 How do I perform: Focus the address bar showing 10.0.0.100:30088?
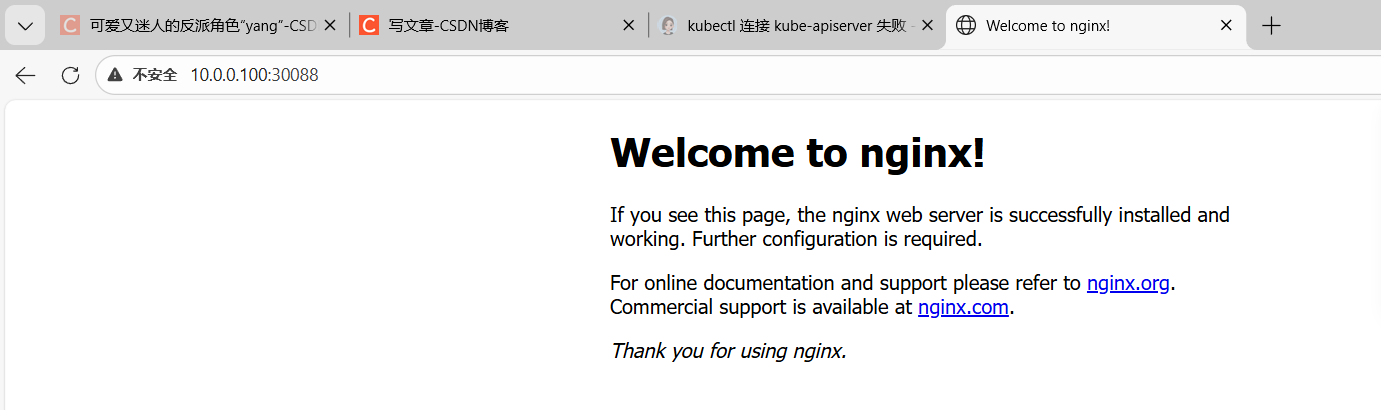coord(738,75)
